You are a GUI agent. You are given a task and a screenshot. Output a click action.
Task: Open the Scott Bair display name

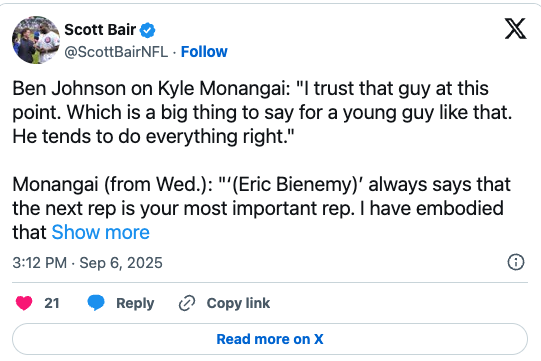click(x=100, y=30)
